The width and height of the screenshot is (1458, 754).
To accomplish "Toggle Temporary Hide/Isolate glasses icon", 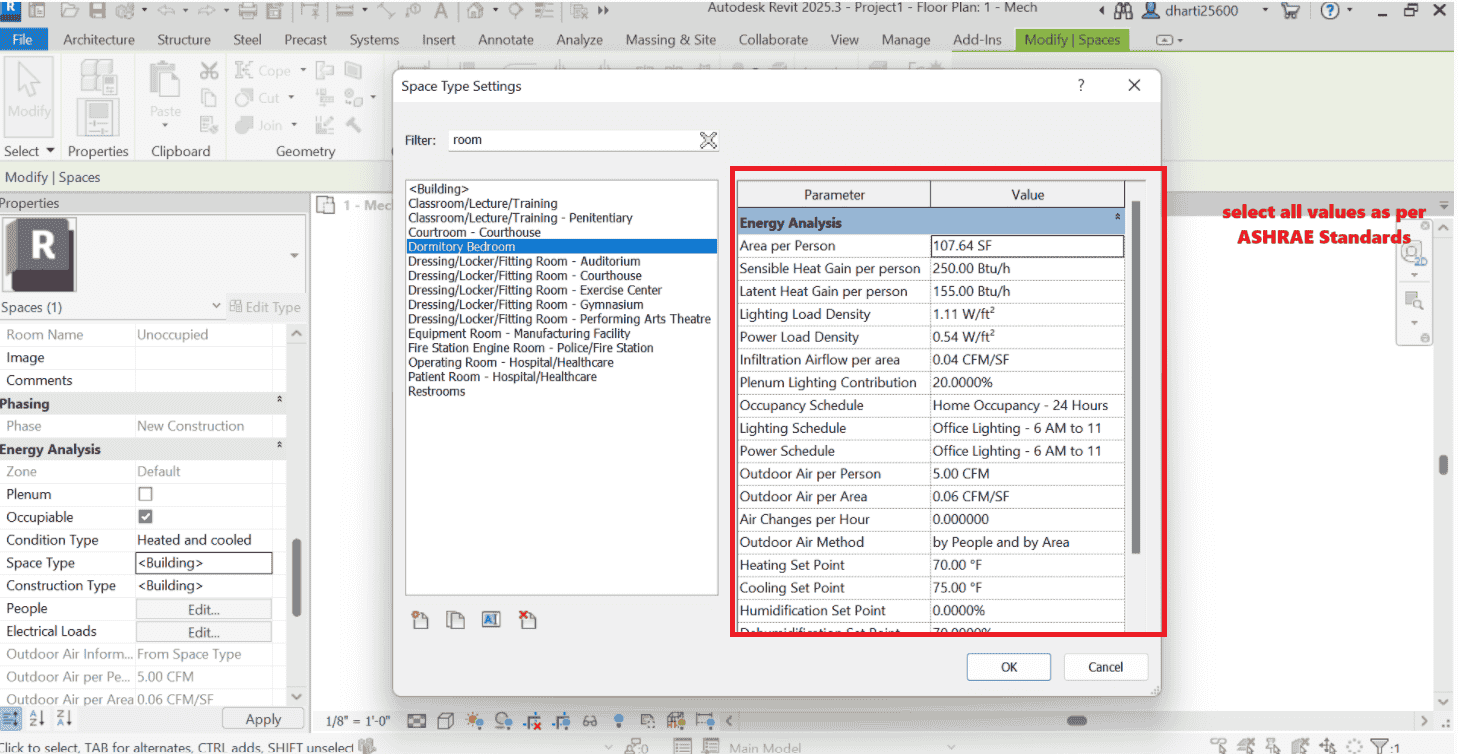I will pos(589,720).
